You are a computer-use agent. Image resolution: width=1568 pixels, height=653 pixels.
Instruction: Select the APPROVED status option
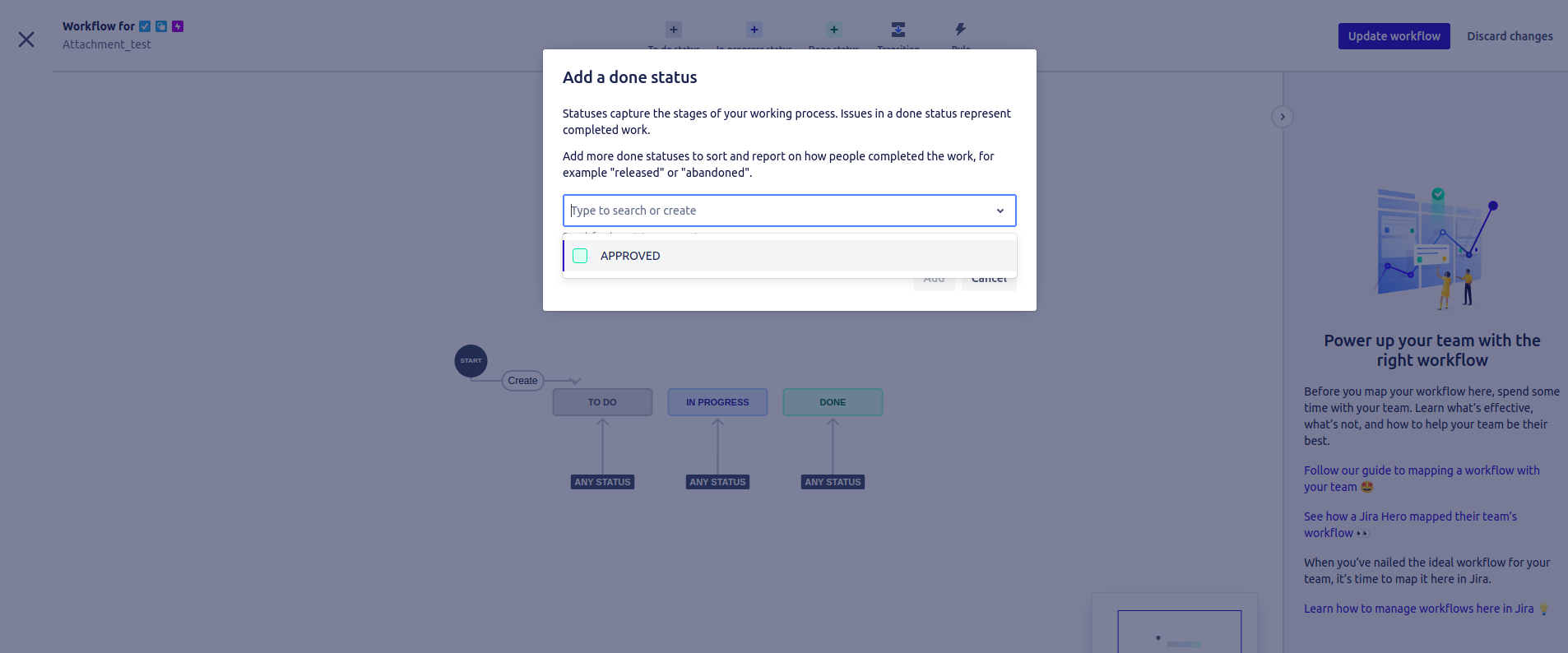[x=630, y=256]
